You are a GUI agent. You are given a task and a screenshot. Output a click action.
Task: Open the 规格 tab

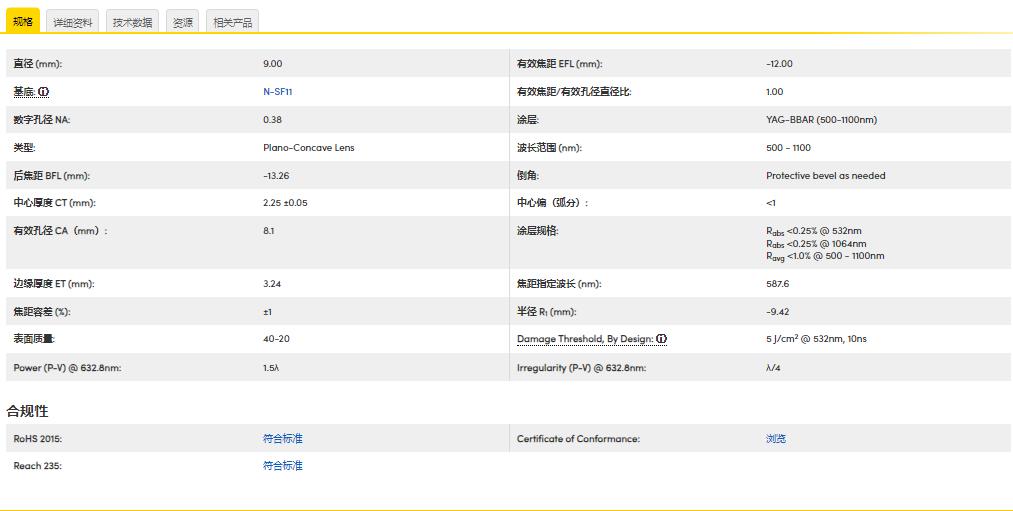tap(23, 21)
